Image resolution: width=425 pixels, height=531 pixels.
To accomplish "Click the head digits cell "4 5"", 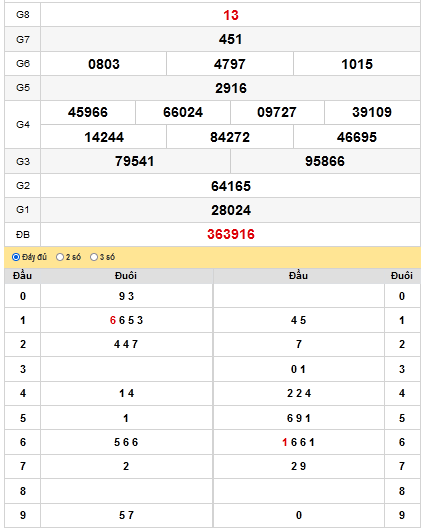I will [298, 320].
